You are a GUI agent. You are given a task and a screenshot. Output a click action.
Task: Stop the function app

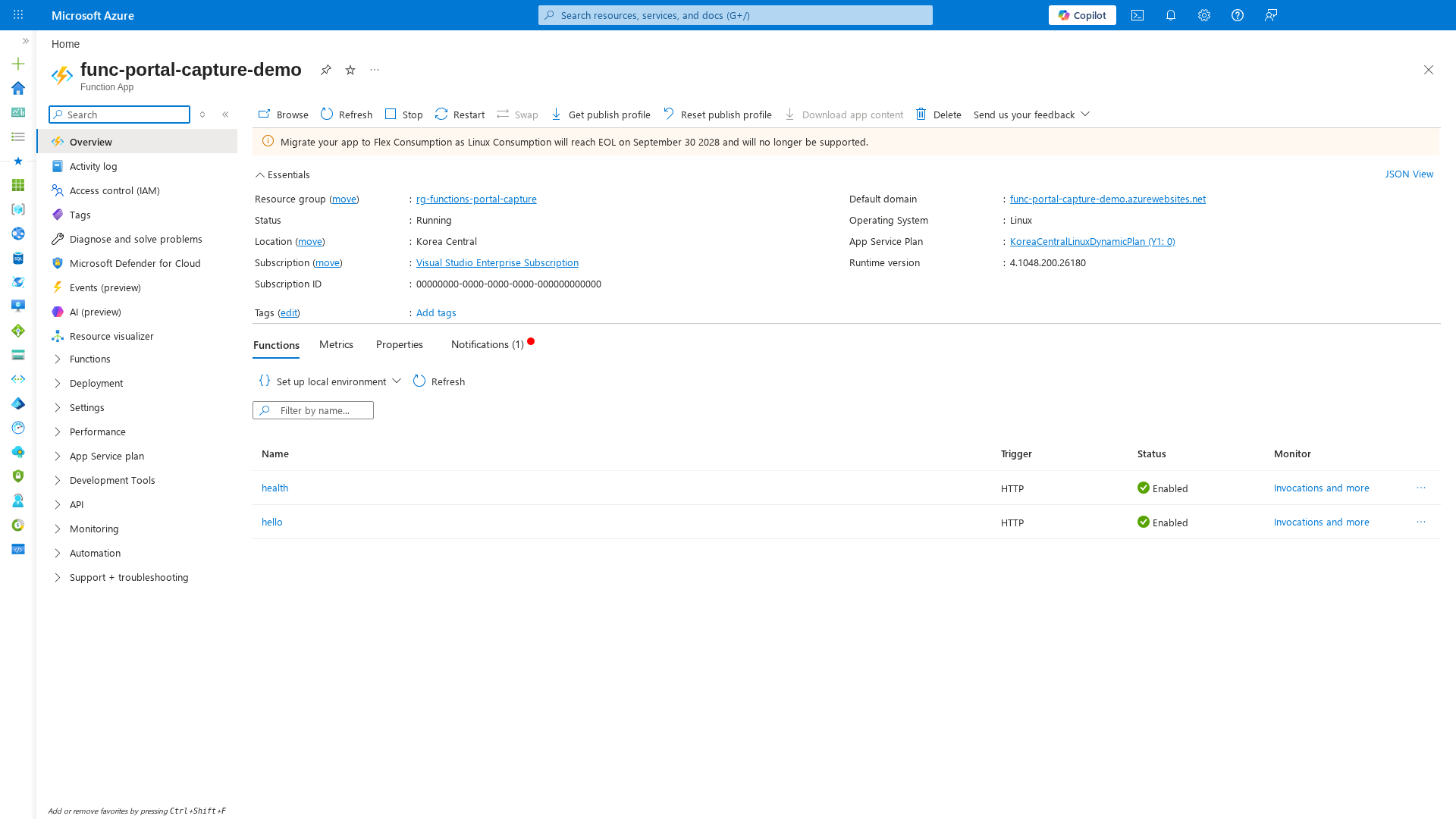(403, 115)
